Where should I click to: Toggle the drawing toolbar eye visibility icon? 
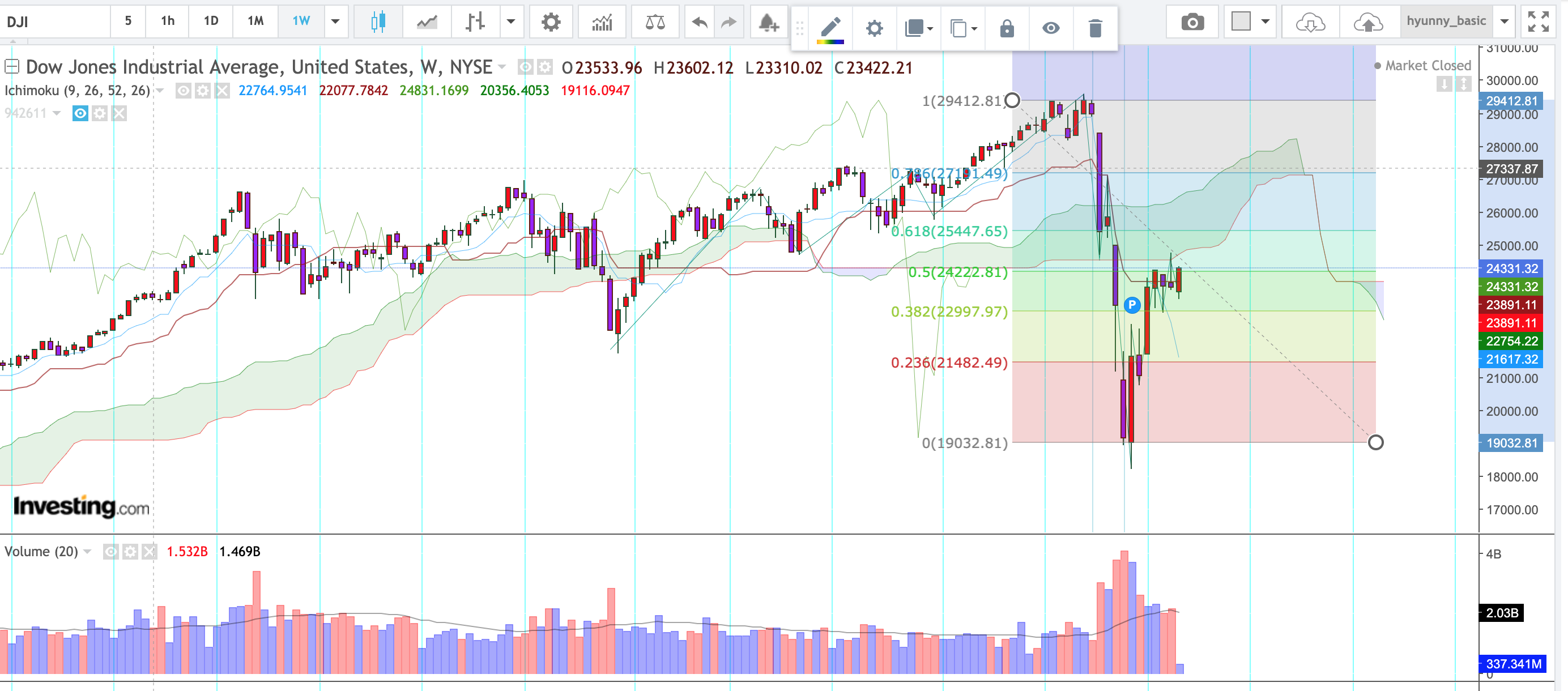(x=1051, y=28)
